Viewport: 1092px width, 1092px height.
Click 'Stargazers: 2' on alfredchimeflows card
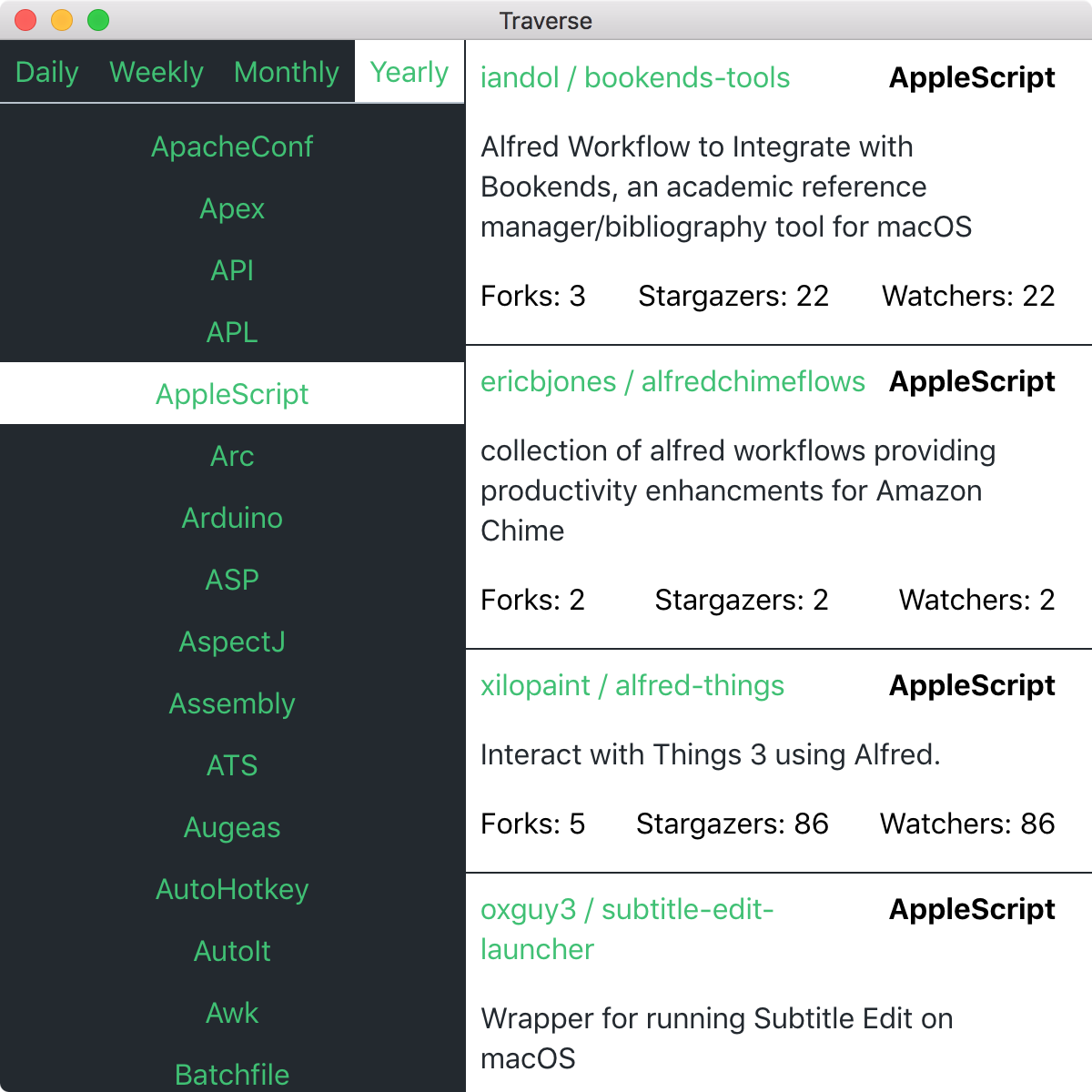click(x=742, y=600)
